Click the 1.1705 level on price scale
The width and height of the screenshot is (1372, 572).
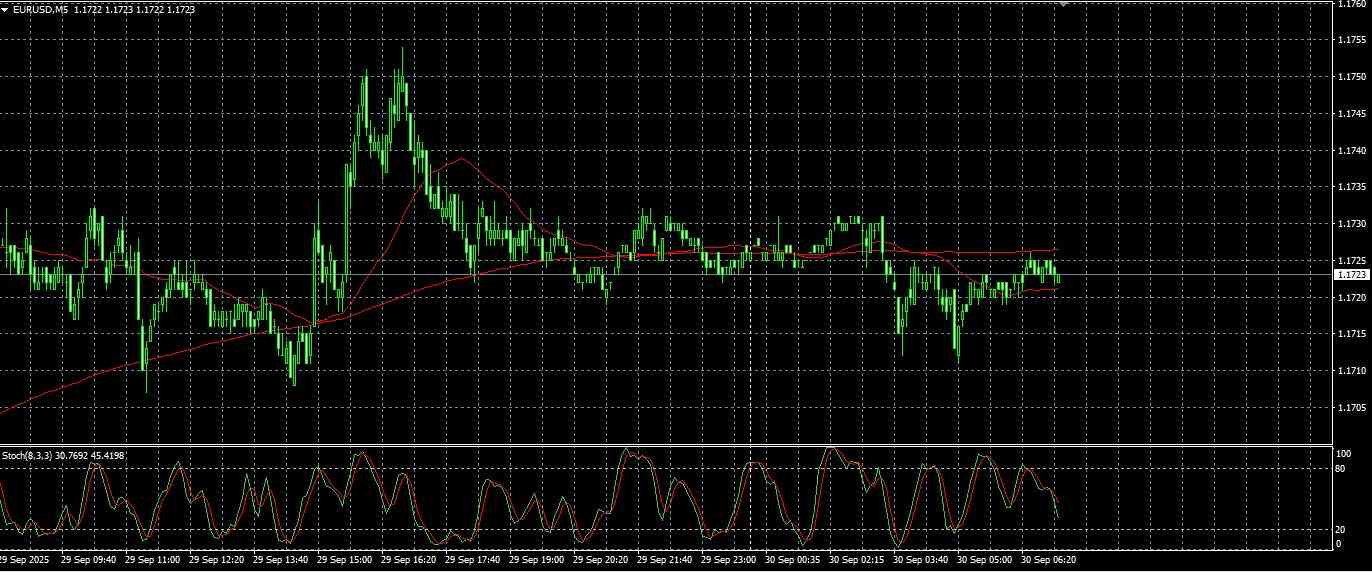pyautogui.click(x=1351, y=408)
